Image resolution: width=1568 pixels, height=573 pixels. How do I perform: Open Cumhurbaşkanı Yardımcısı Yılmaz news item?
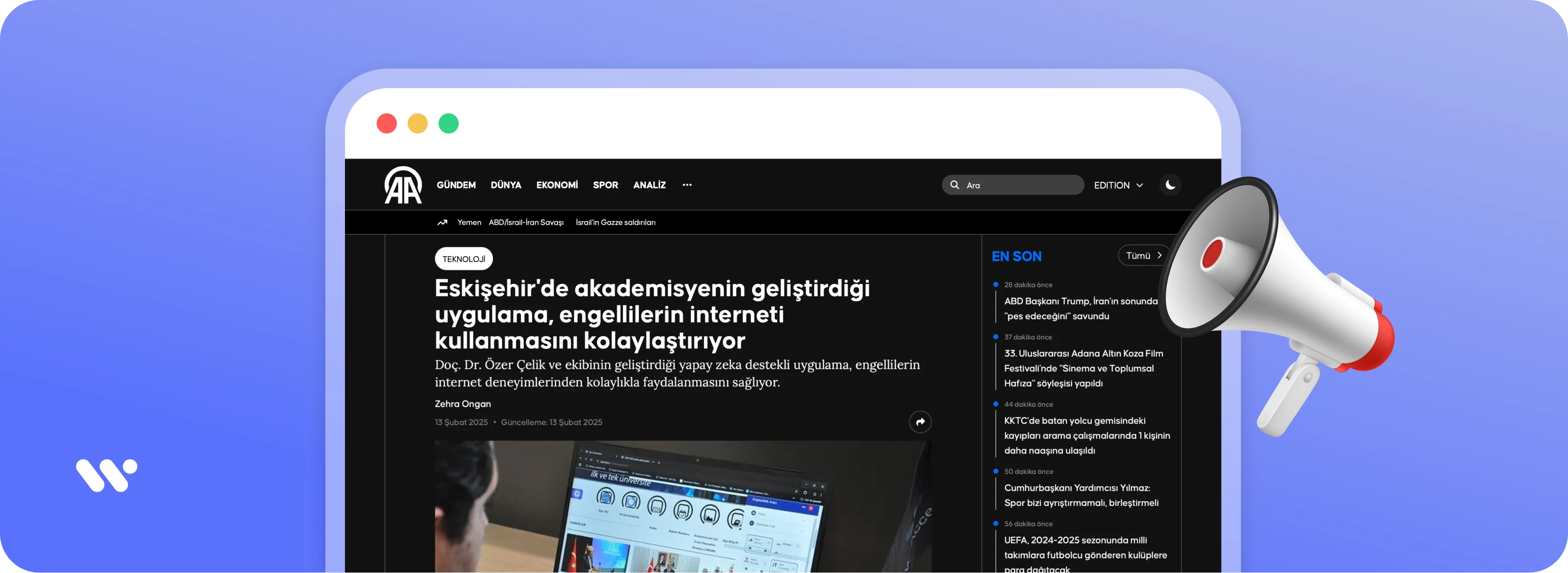click(x=1081, y=495)
